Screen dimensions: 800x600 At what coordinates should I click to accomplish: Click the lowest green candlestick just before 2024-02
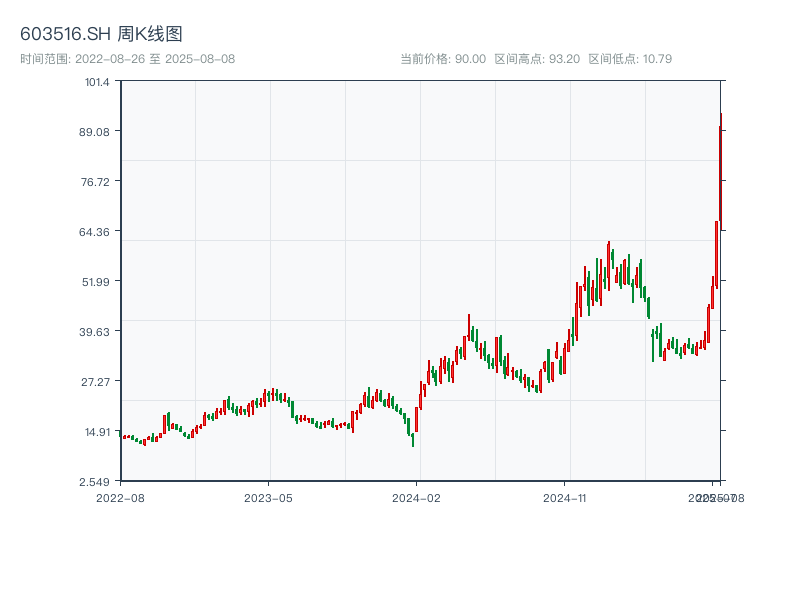(412, 437)
